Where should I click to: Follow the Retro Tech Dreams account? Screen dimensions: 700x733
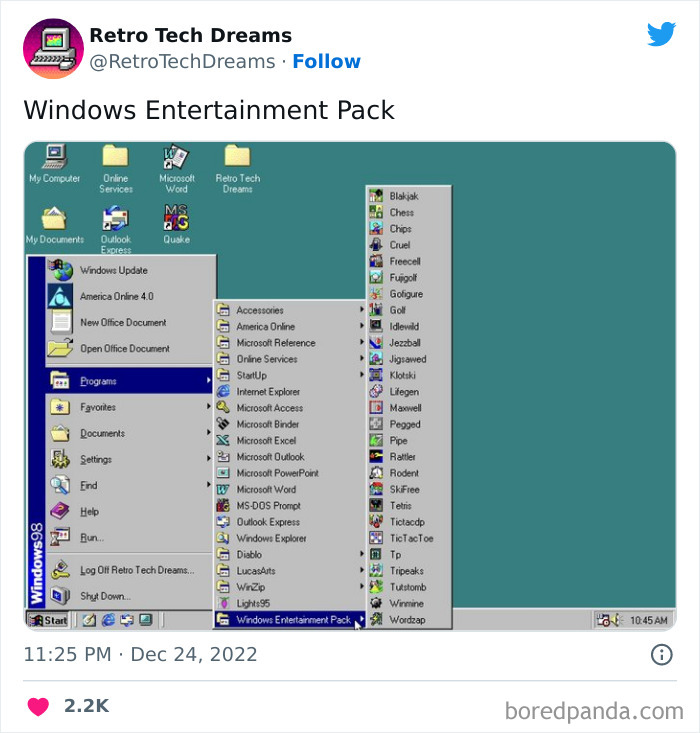click(326, 61)
